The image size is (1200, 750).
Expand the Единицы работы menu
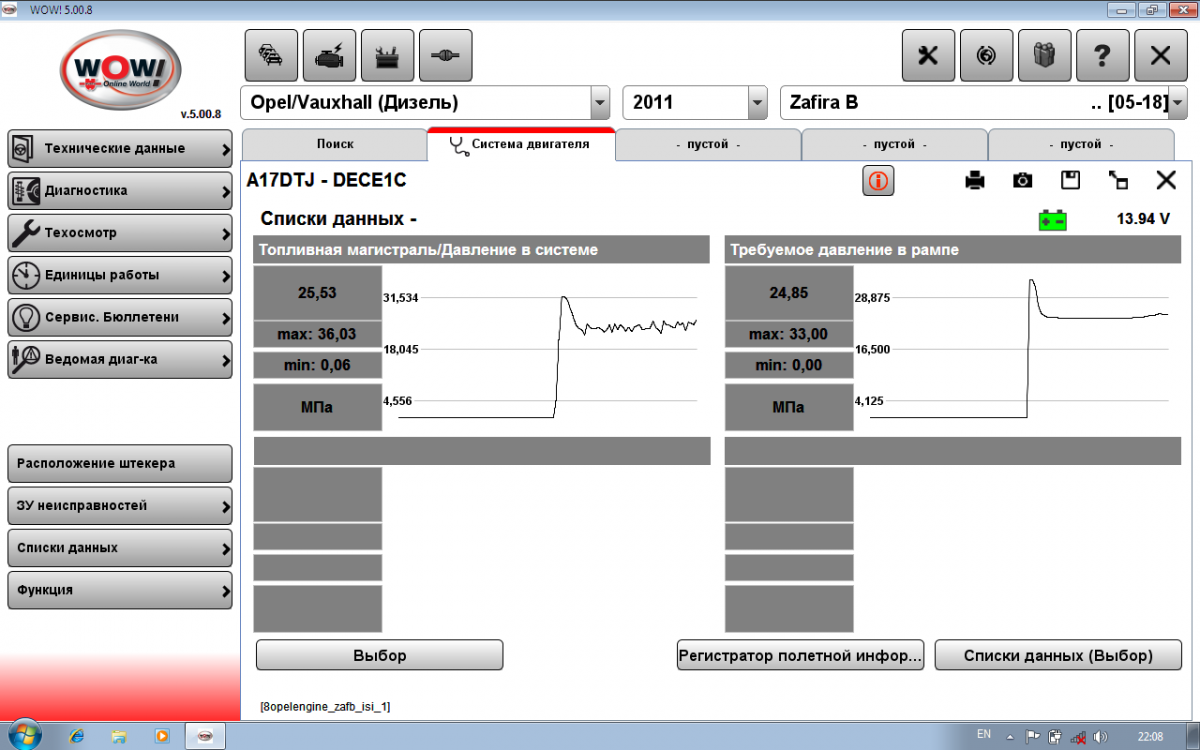point(120,275)
